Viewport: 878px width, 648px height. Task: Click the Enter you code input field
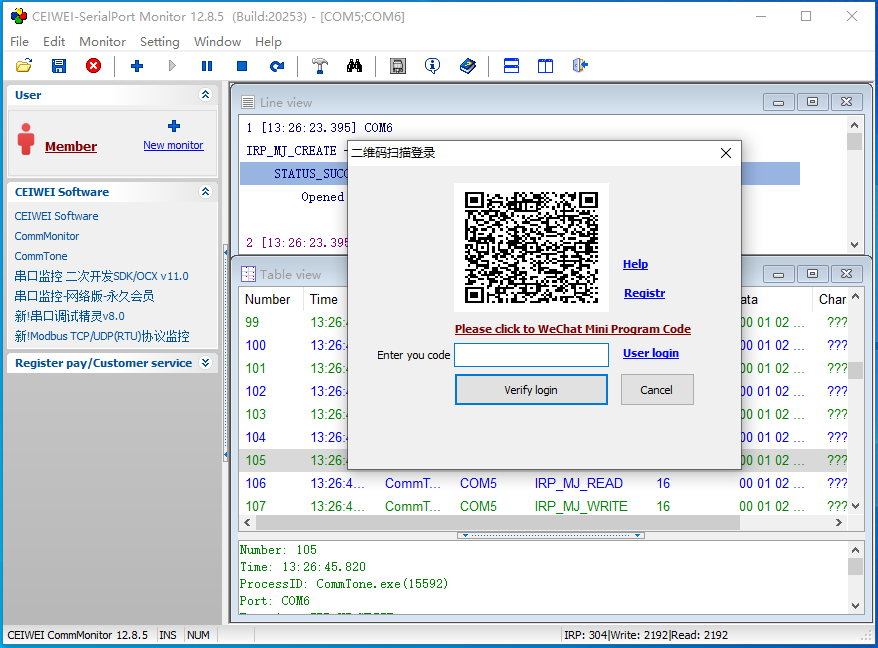[x=531, y=355]
